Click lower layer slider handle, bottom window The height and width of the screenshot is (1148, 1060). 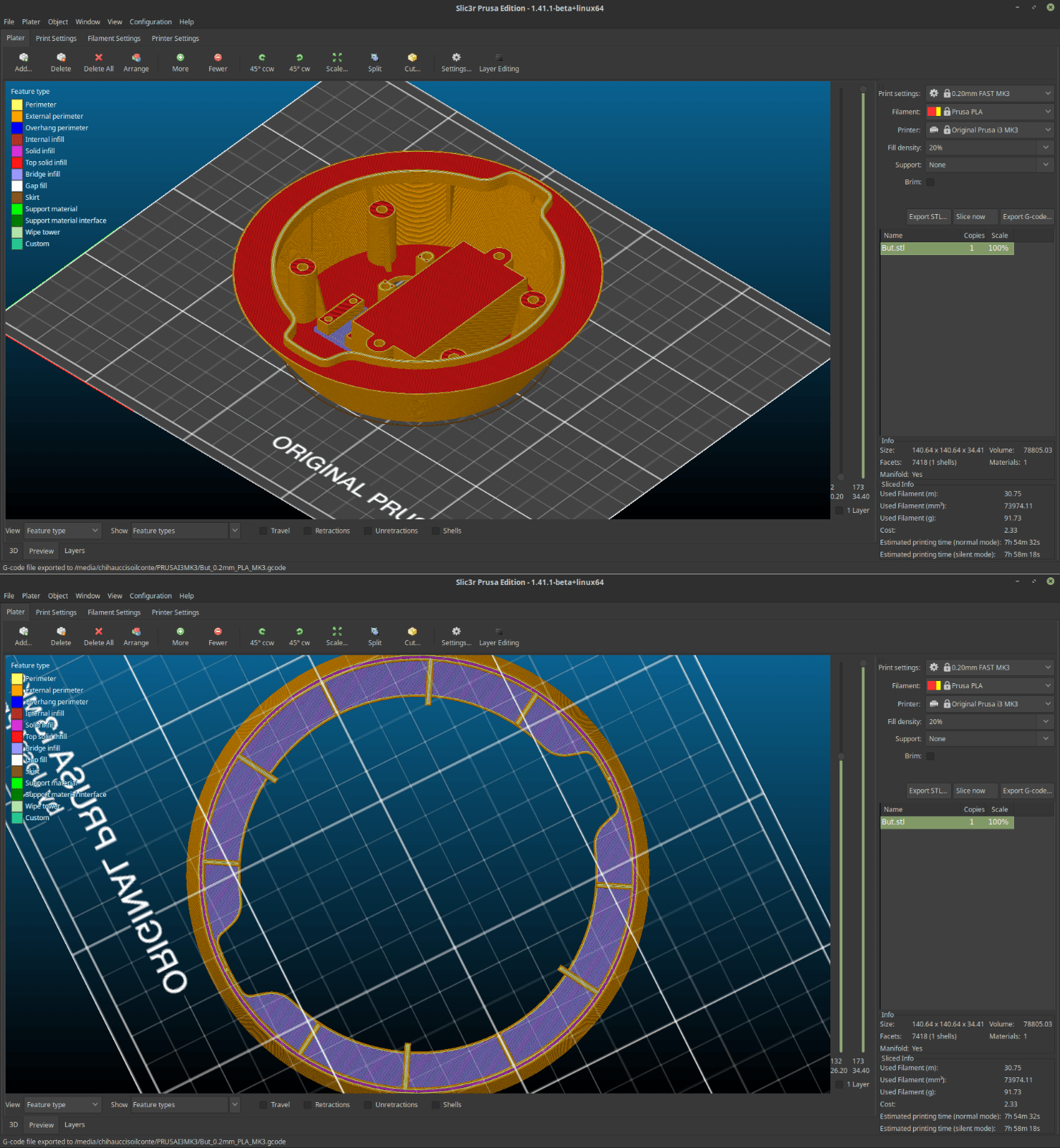click(x=841, y=757)
